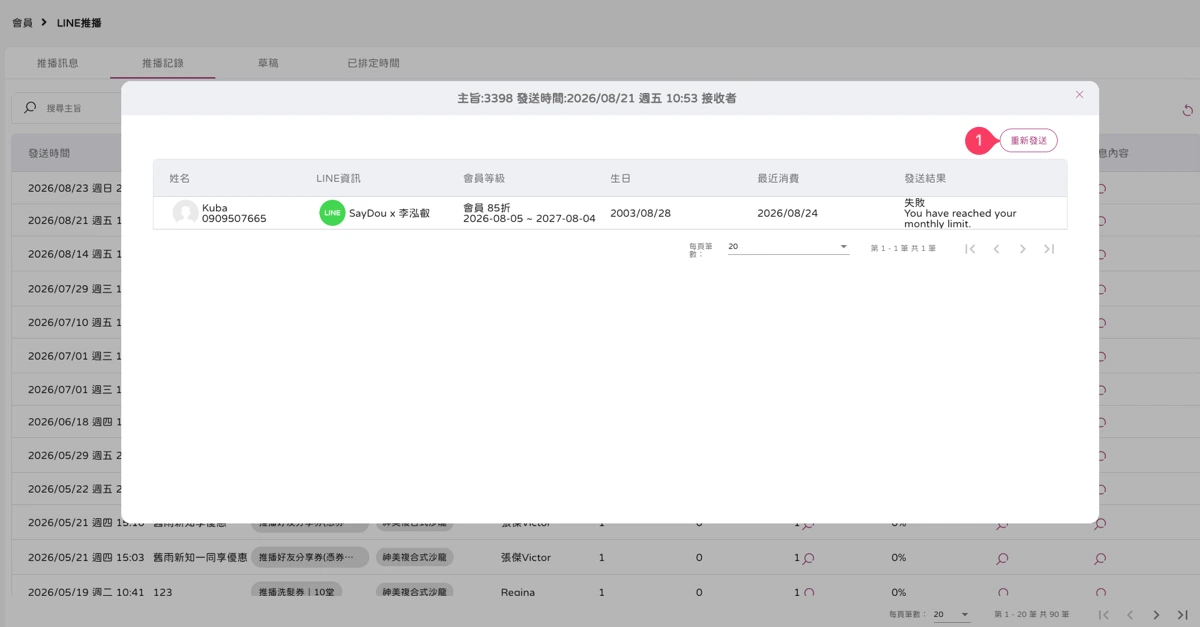This screenshot has width=1200, height=627.
Task: Click magnifier after 0% in 2026/05/21 15:03 row
Action: (x=1002, y=558)
